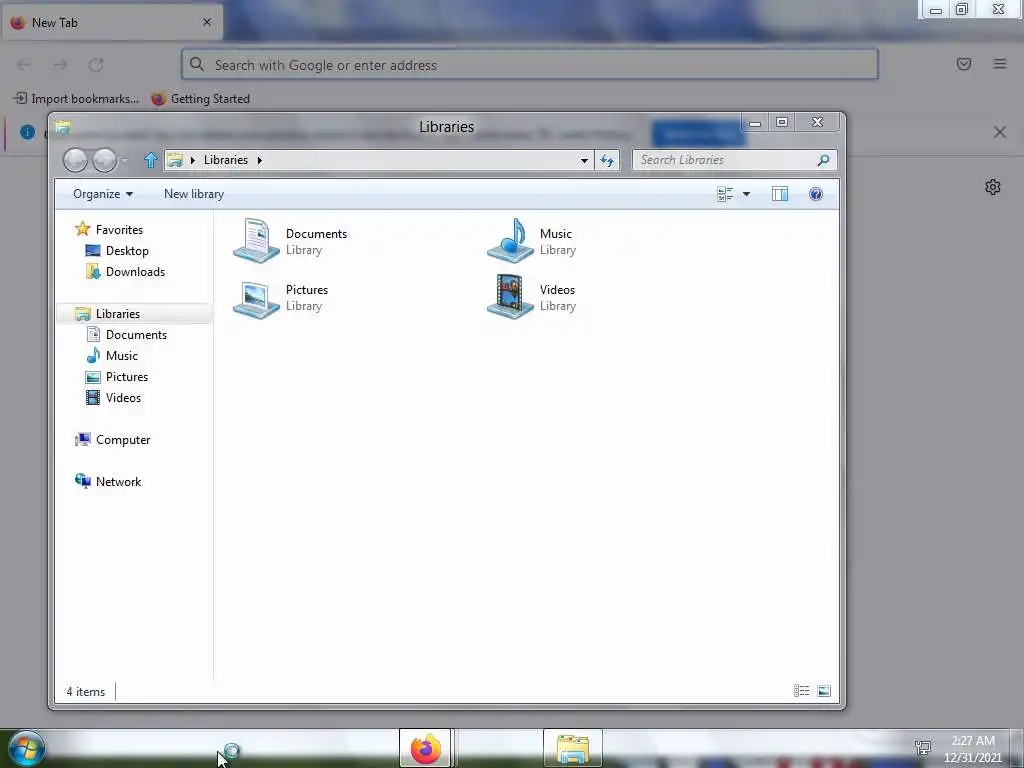Click root breadcrumb arrow before Libraries
1024x768 pixels.
[x=193, y=160]
